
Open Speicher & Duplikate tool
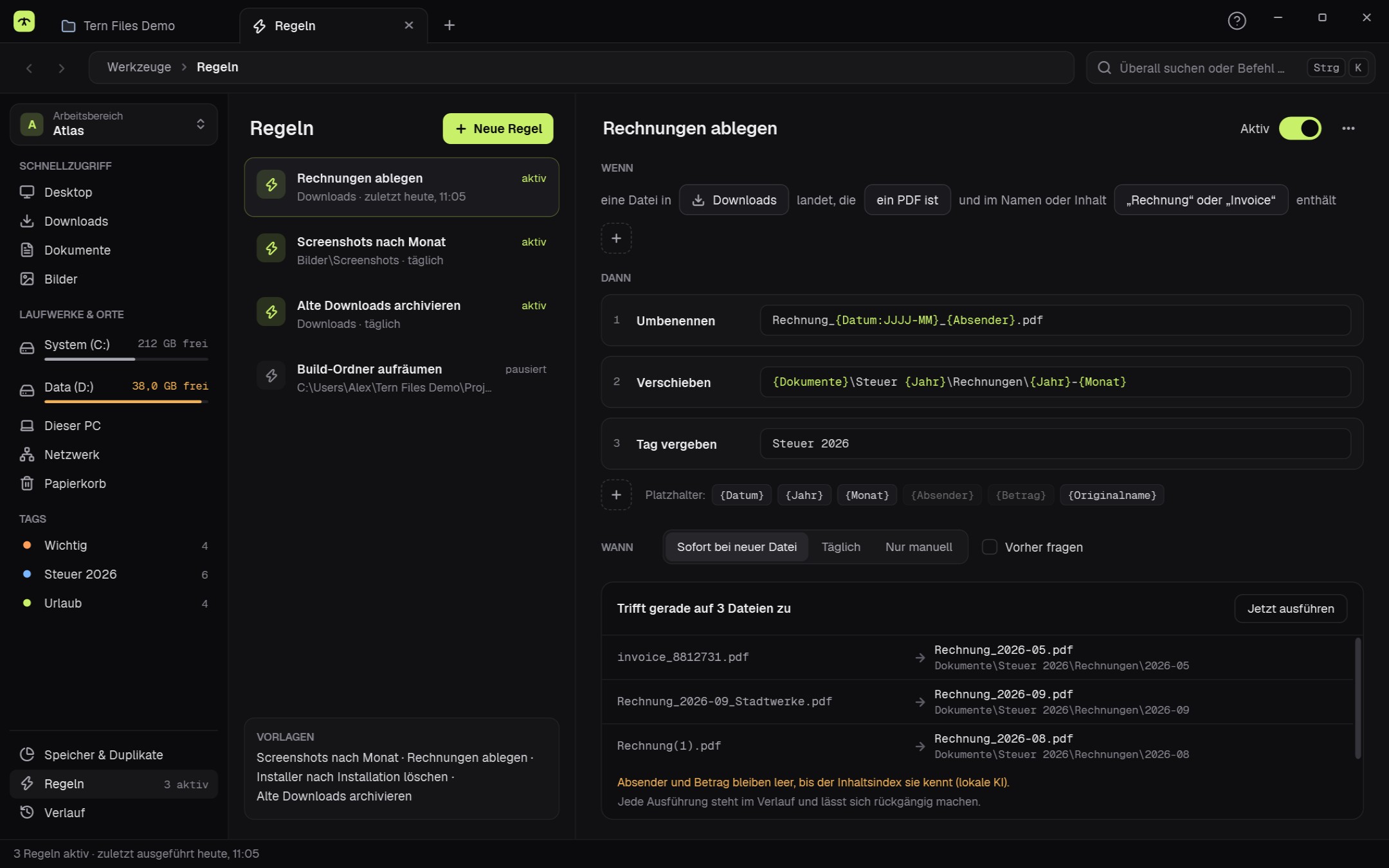pos(114,755)
